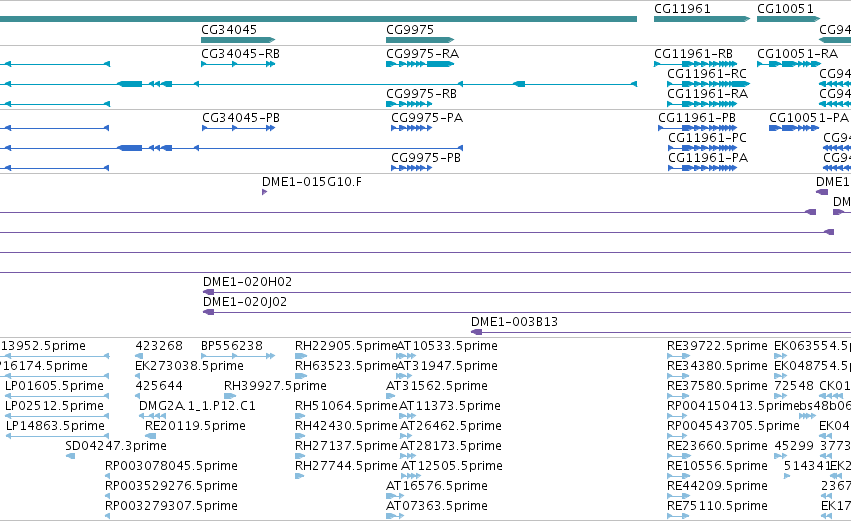Image resolution: width=851 pixels, height=521 pixels.
Task: Select EST RH27744.5prime
Action: (x=346, y=466)
